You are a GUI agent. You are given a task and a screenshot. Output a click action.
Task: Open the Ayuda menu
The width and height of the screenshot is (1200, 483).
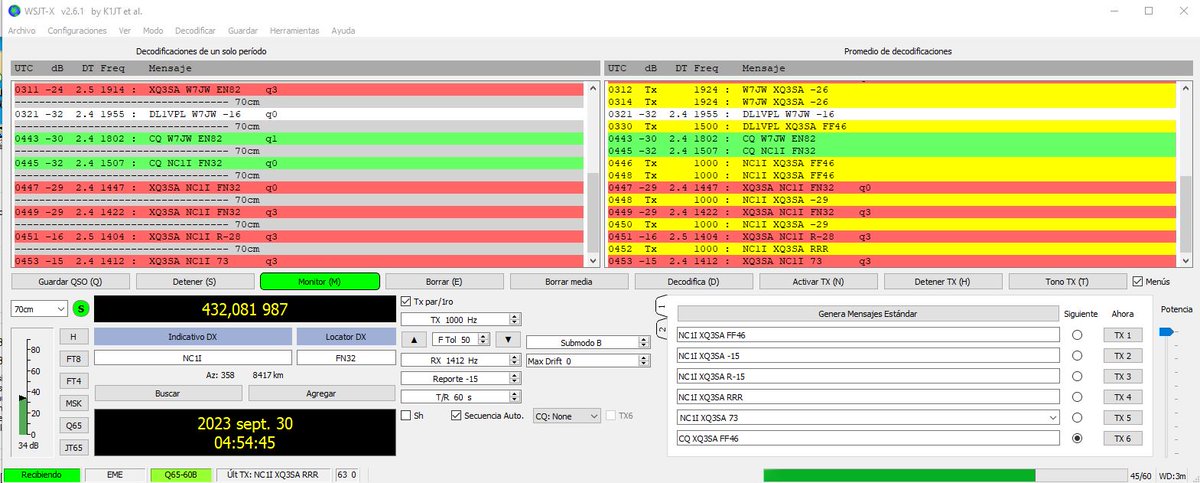coord(343,31)
